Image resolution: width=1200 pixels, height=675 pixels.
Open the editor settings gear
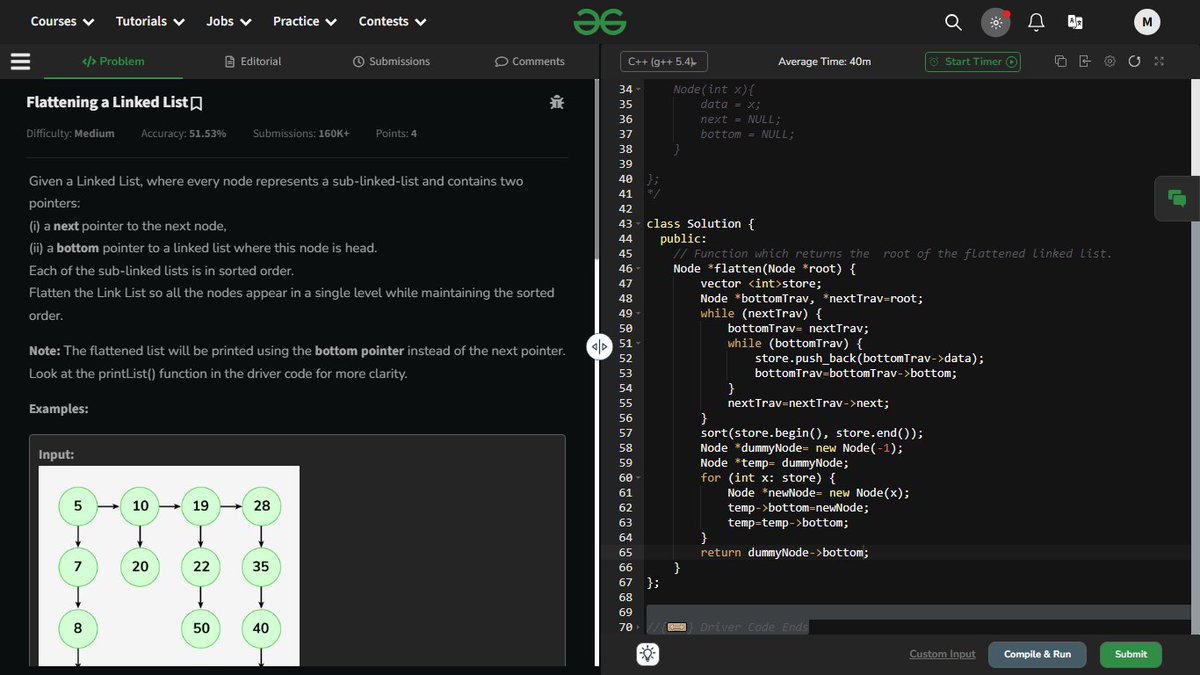[x=1109, y=61]
